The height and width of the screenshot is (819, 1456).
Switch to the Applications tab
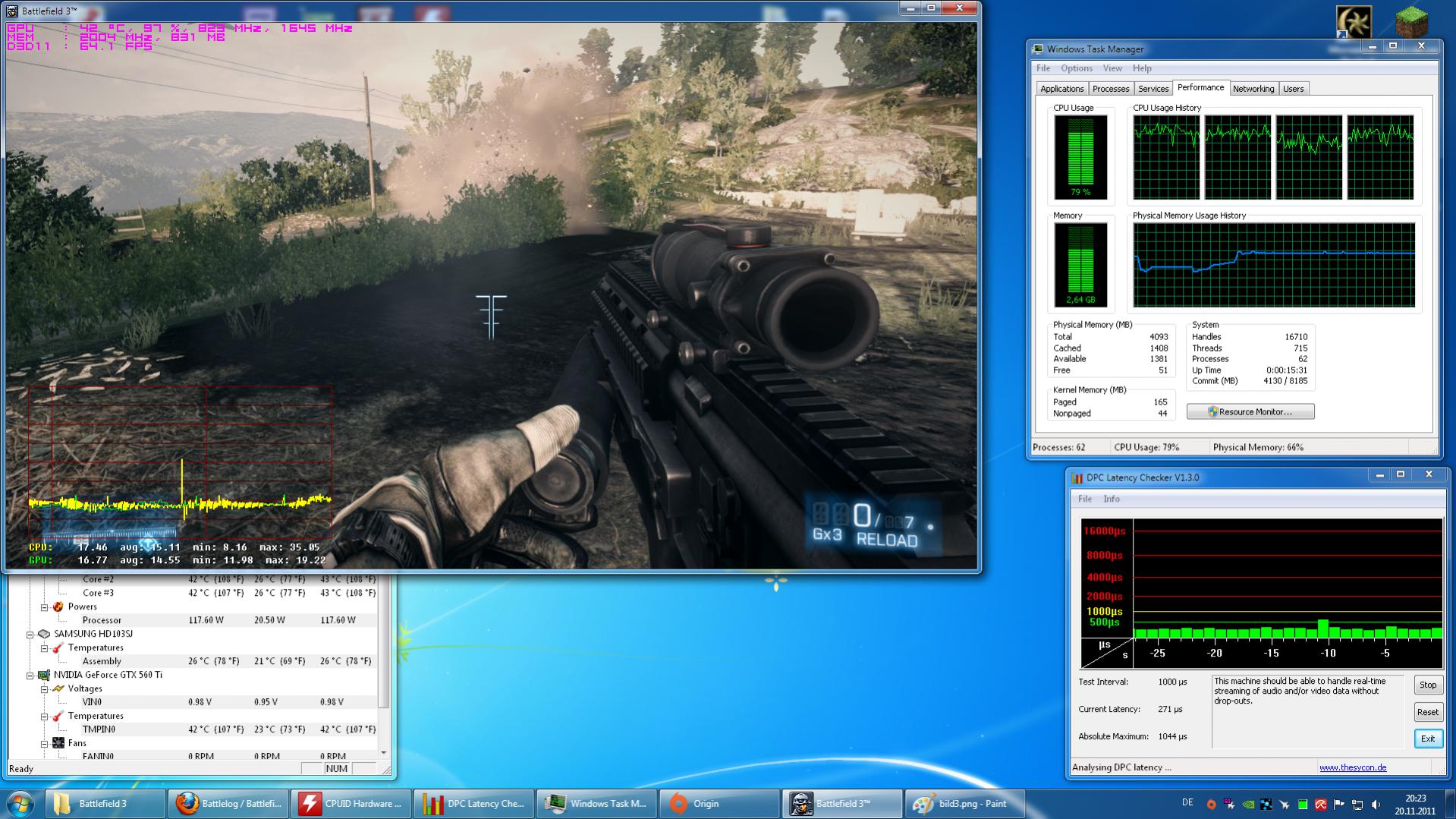pyautogui.click(x=1062, y=89)
